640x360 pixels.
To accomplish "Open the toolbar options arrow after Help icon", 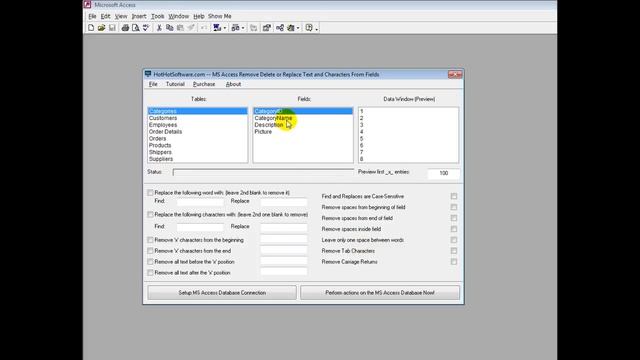I will pyautogui.click(x=317, y=29).
